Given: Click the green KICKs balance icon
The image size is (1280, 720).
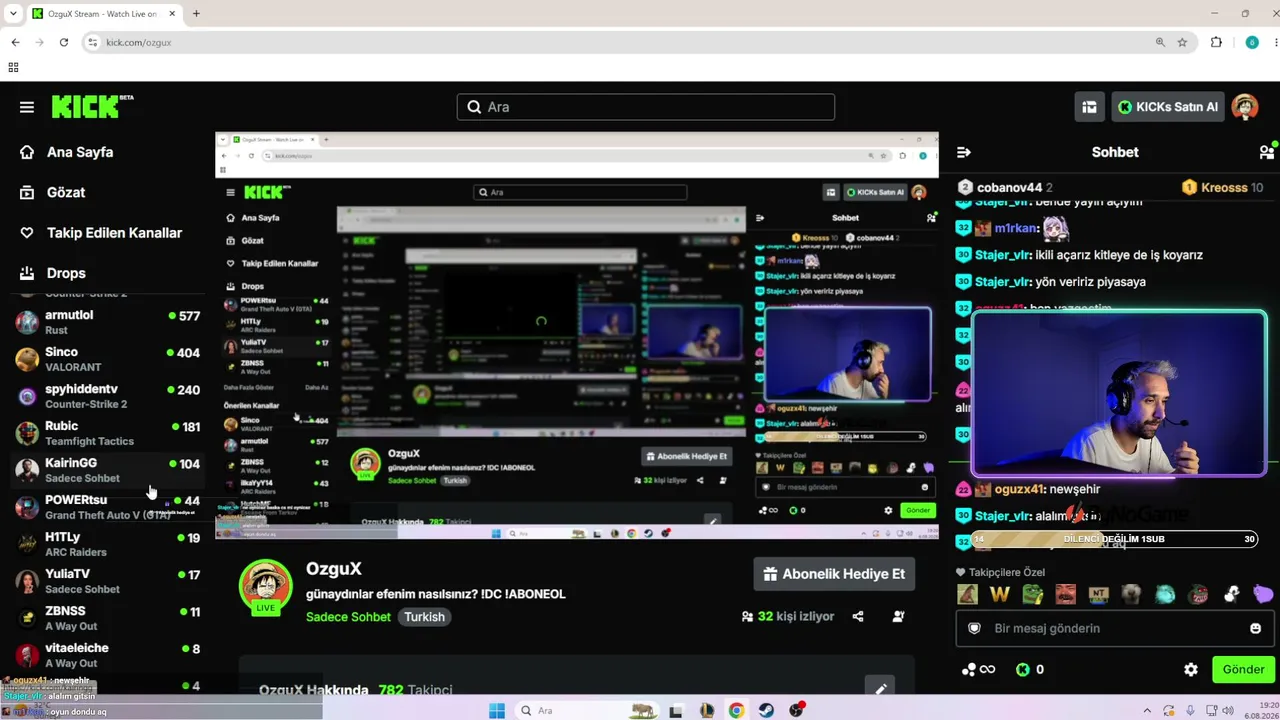Looking at the screenshot, I should click(1023, 669).
